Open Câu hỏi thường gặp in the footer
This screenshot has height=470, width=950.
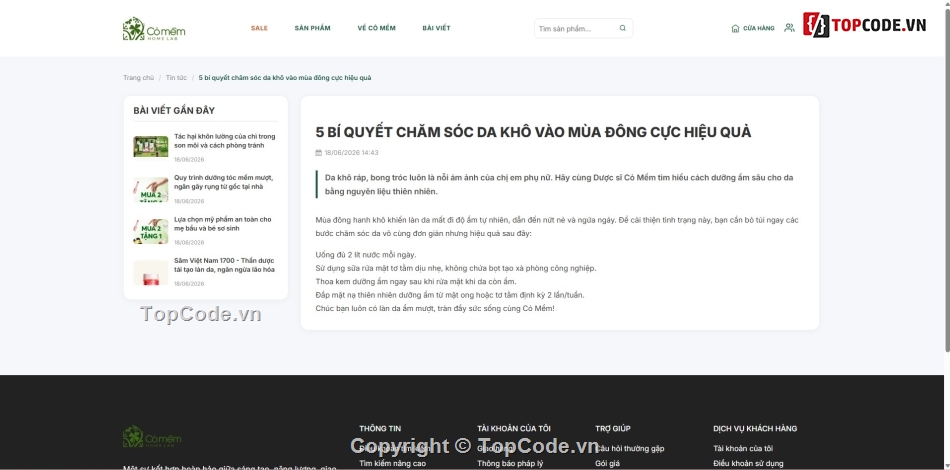[x=629, y=449]
